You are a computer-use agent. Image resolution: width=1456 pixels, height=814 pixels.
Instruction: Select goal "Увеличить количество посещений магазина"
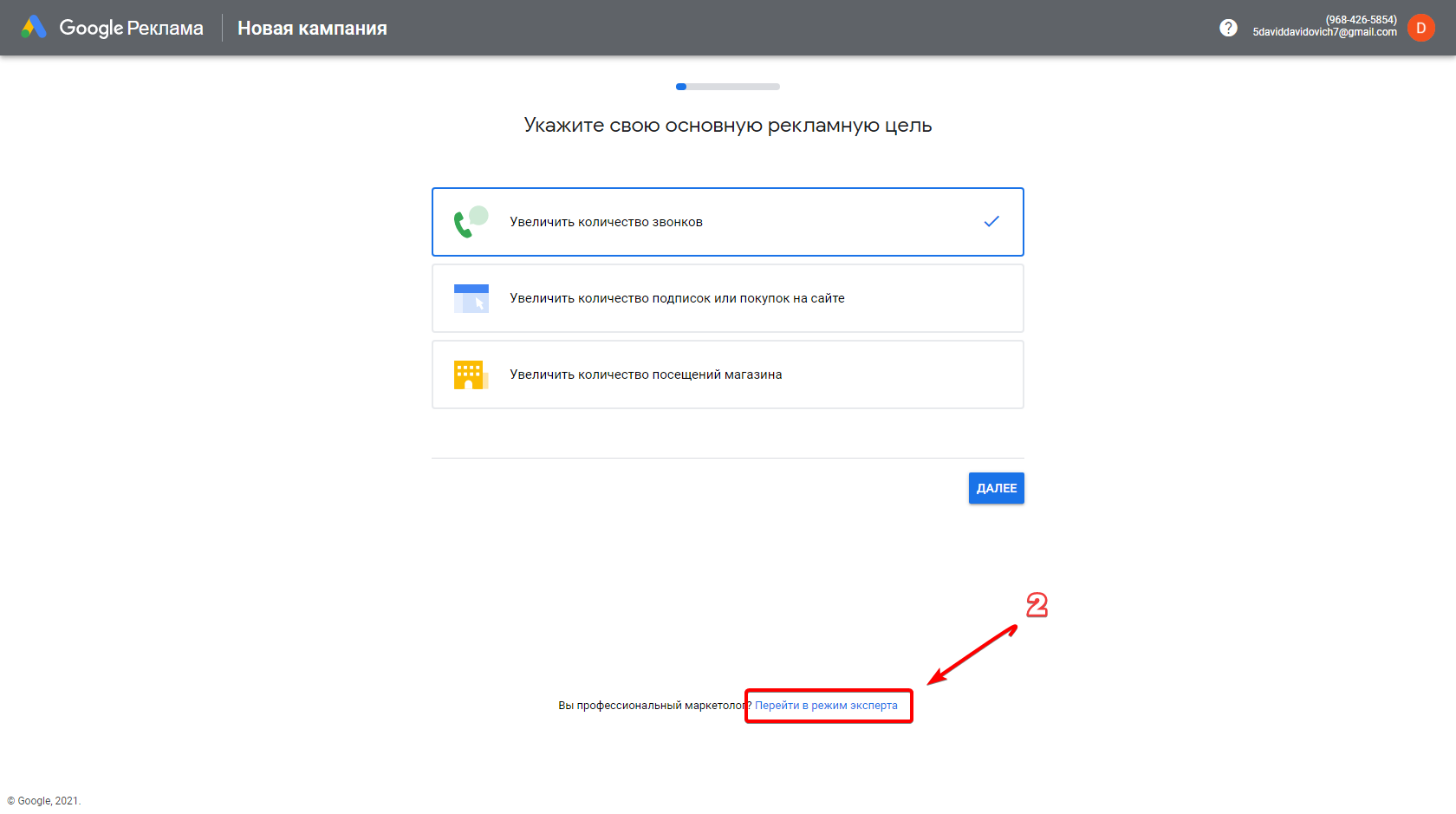click(x=728, y=374)
